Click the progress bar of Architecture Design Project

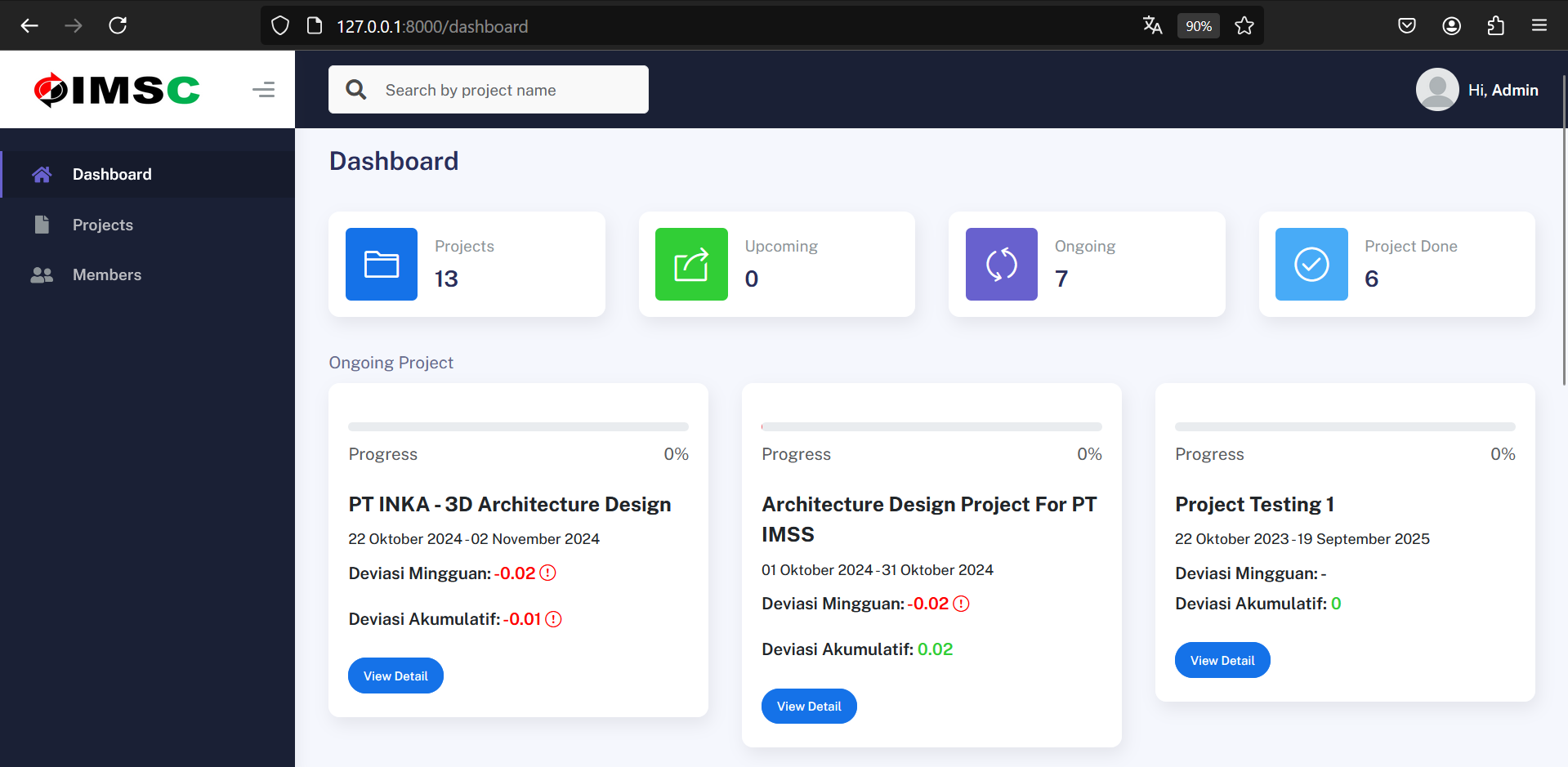pyautogui.click(x=931, y=426)
